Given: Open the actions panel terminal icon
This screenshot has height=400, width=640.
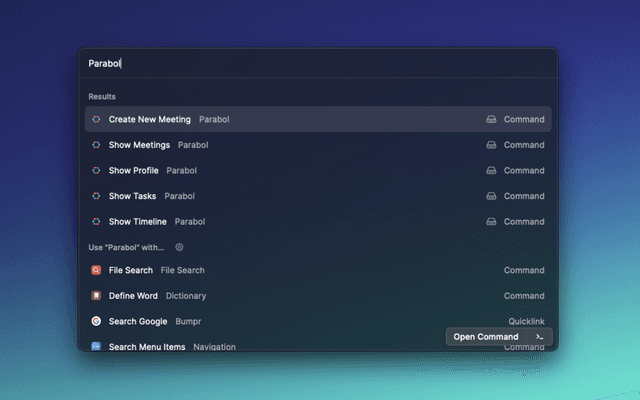Looking at the screenshot, I should [540, 337].
